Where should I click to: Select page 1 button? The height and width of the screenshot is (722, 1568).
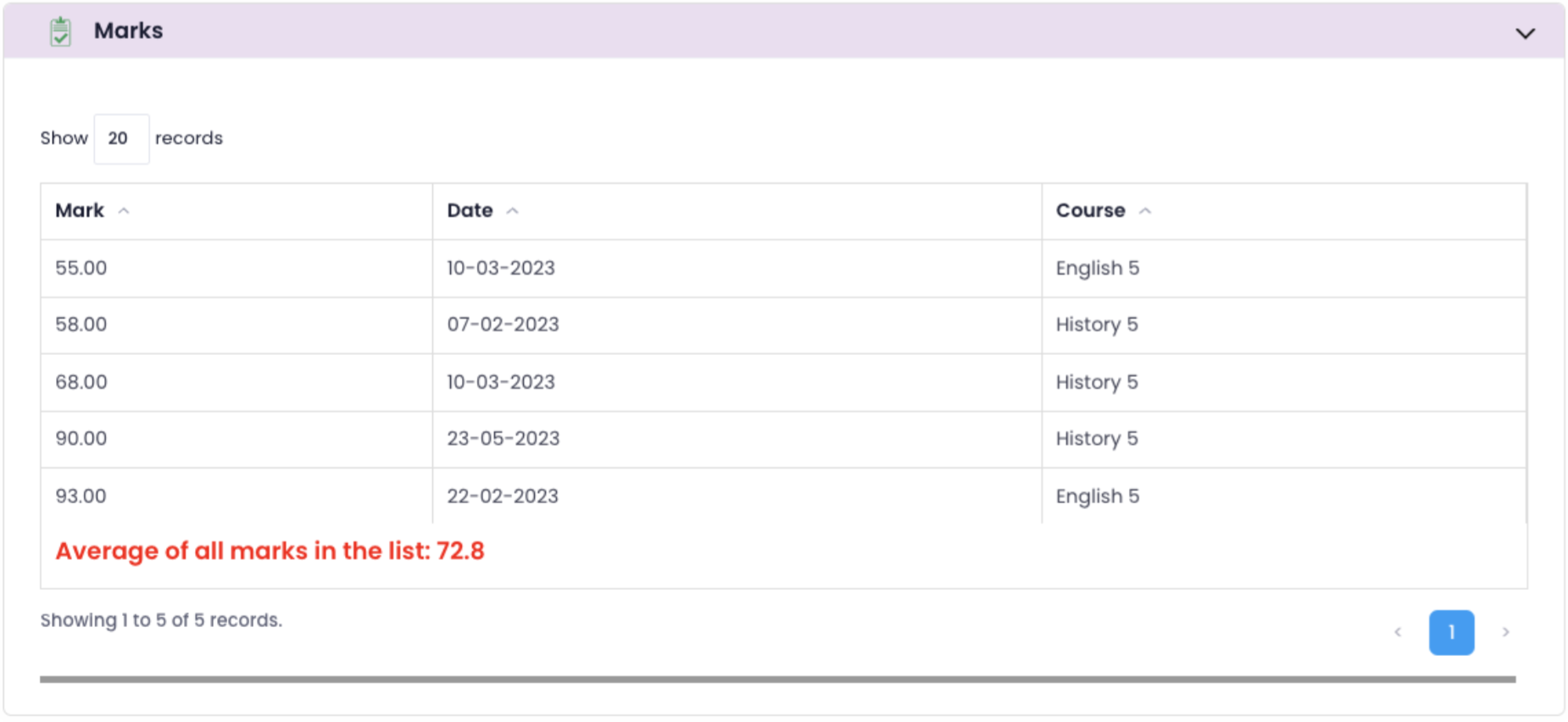tap(1451, 632)
